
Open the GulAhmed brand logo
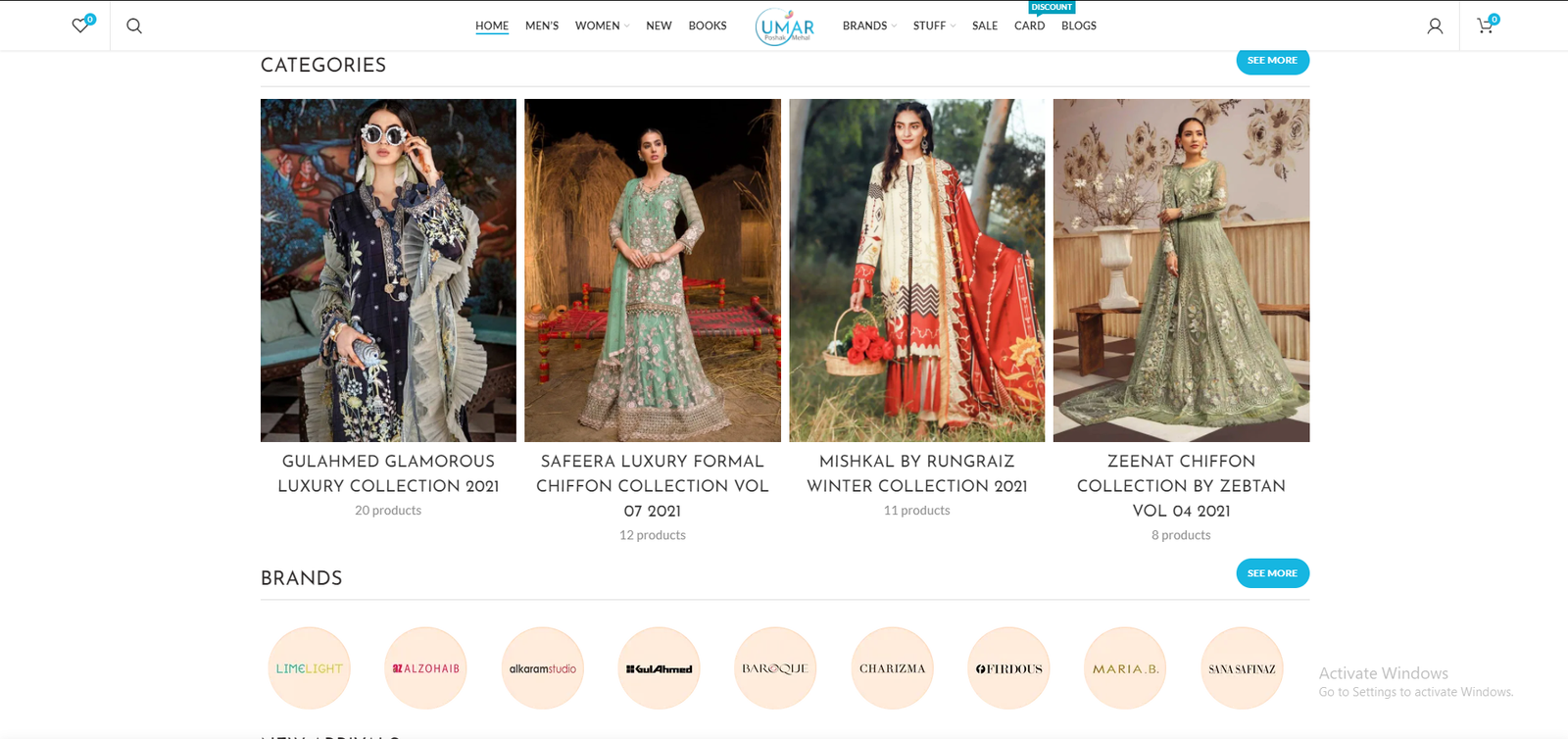click(660, 668)
